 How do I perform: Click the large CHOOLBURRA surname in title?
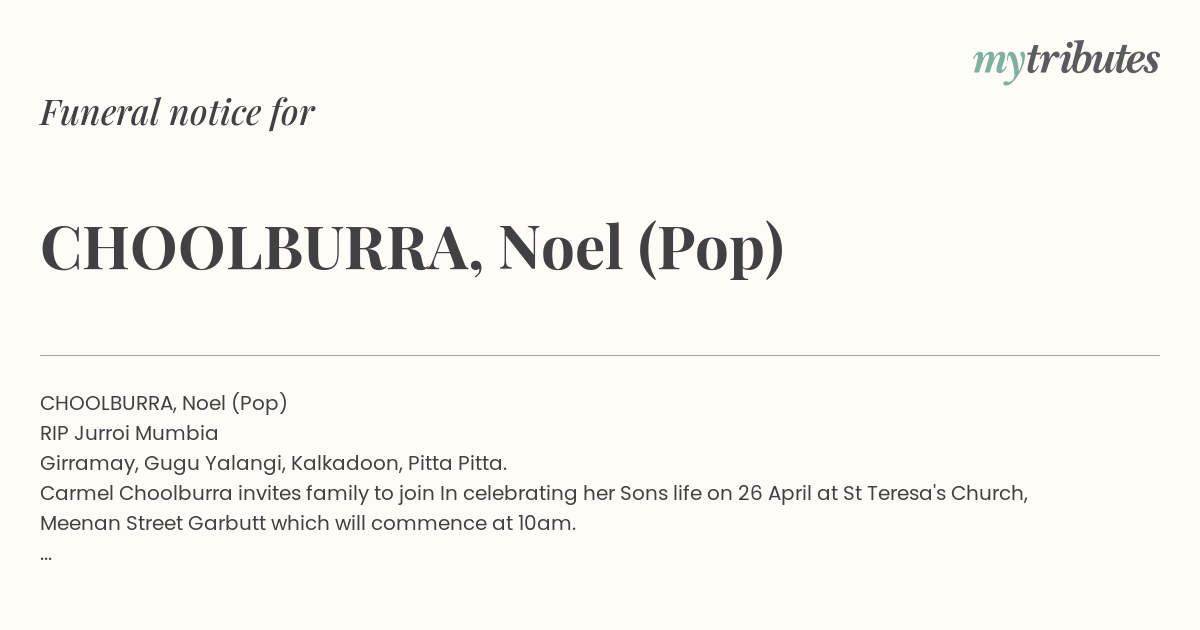tap(255, 248)
